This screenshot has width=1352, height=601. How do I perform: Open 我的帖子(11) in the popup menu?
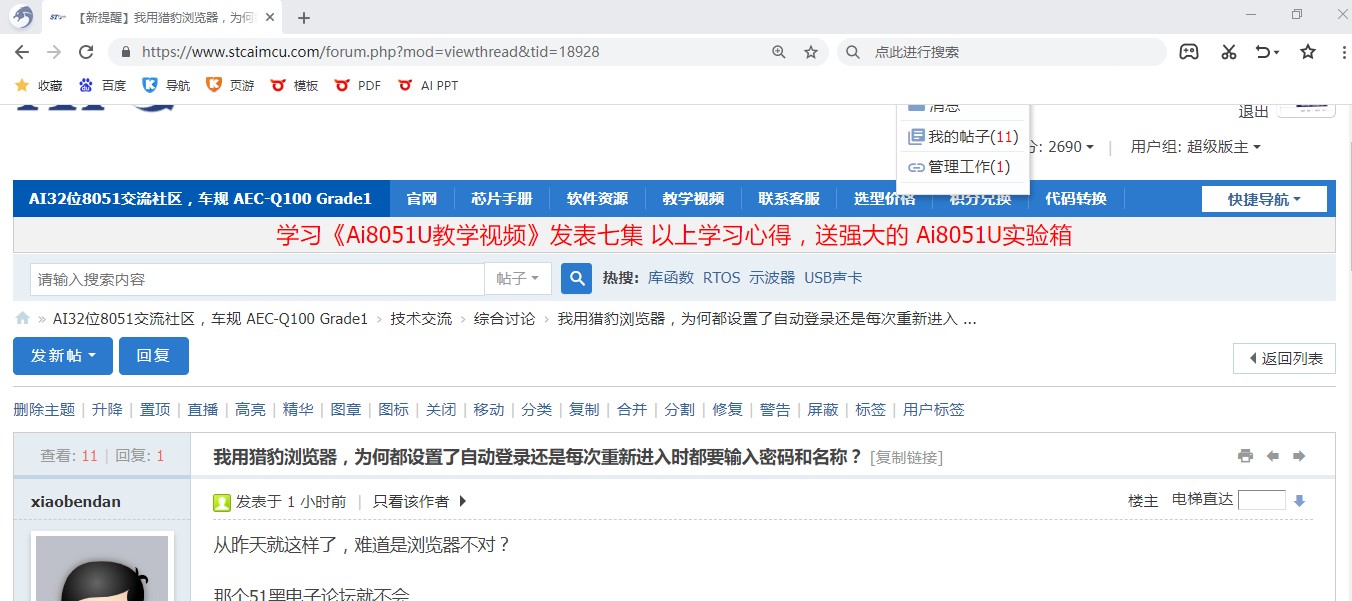pos(963,137)
